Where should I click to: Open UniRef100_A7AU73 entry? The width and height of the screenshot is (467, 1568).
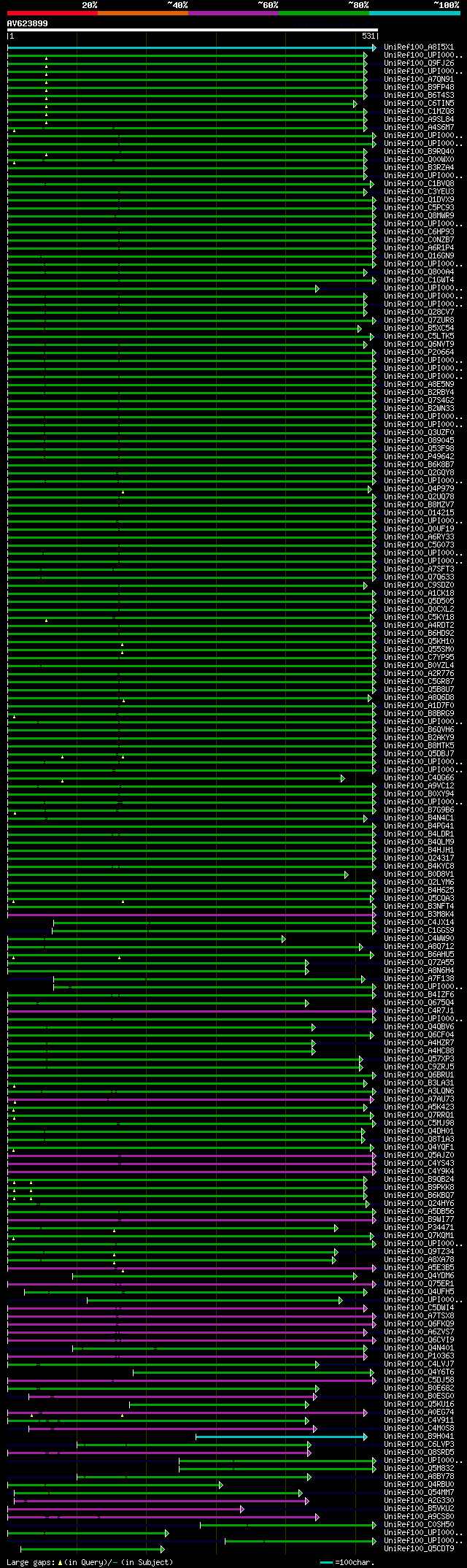tap(419, 1099)
